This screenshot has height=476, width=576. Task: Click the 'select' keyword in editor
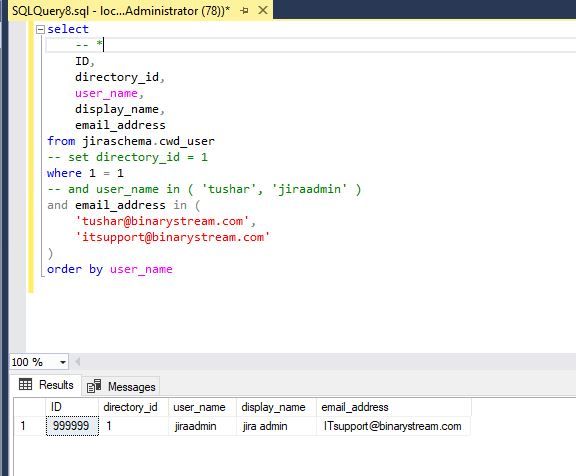68,29
